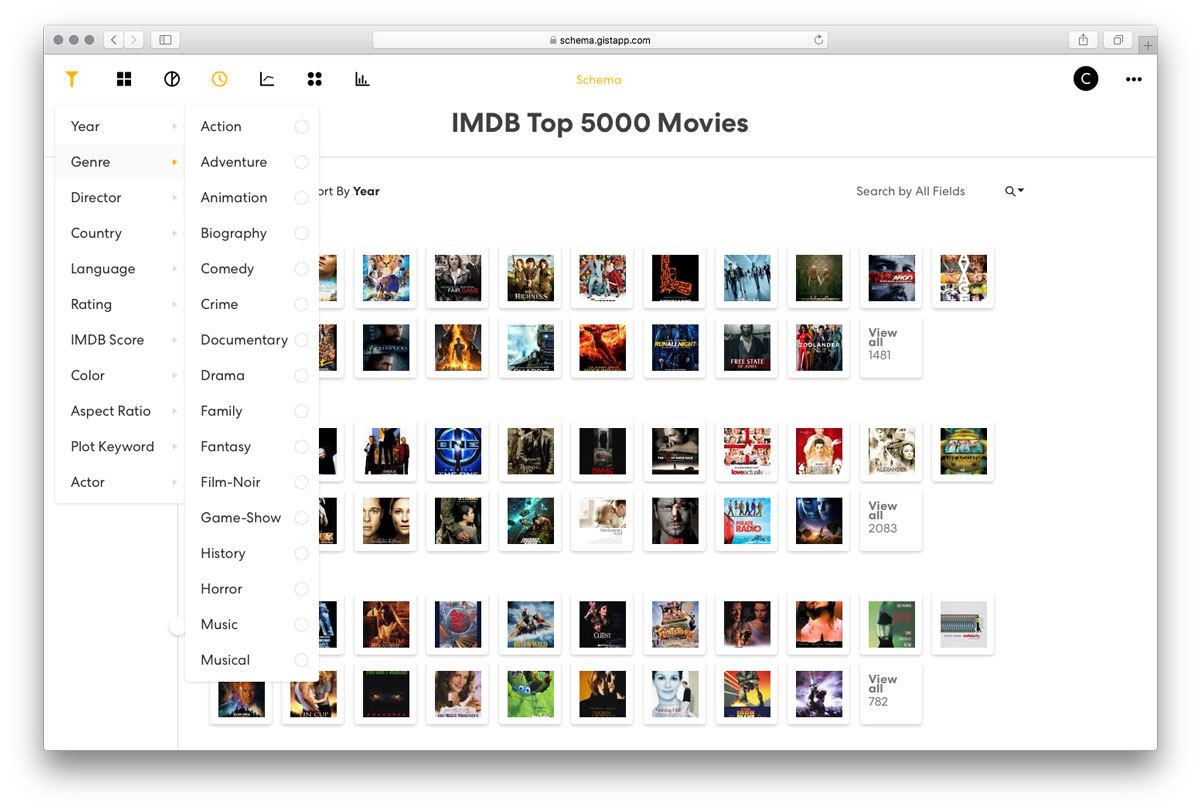
Task: Select the Horror genre radio button
Action: point(301,589)
